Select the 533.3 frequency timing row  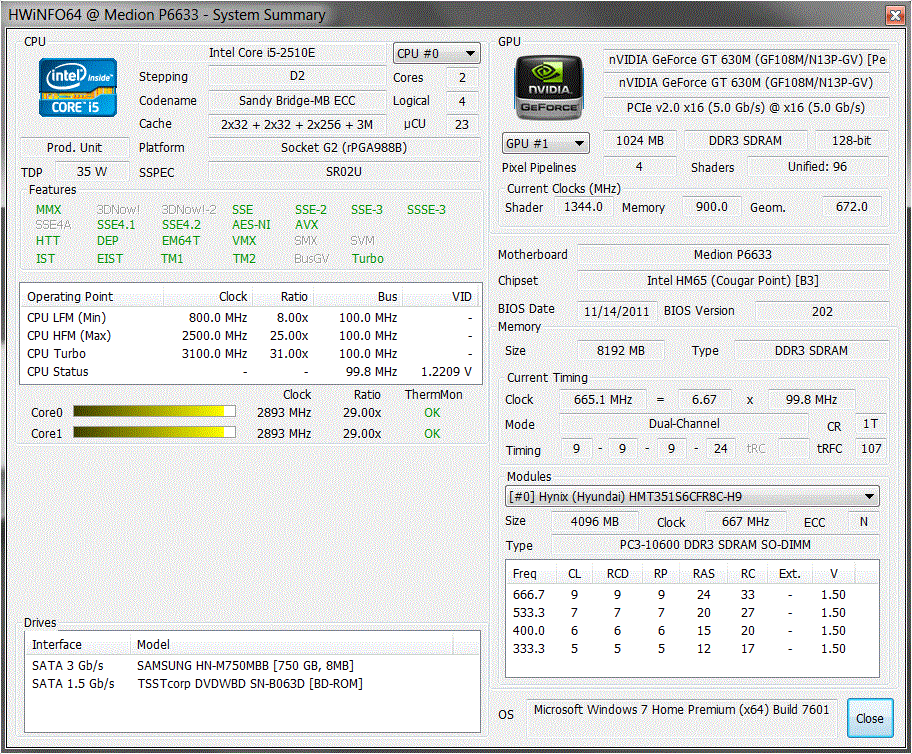click(692, 613)
